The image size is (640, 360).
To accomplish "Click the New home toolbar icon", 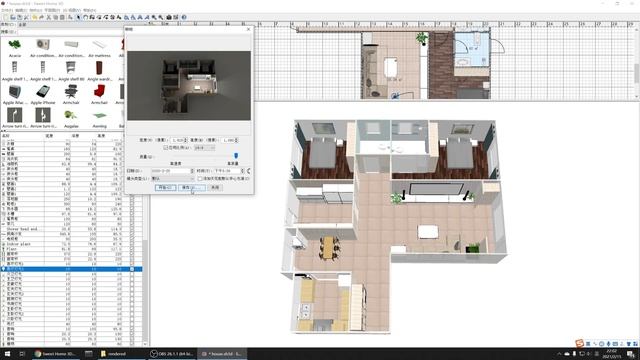I will pos(5,17).
